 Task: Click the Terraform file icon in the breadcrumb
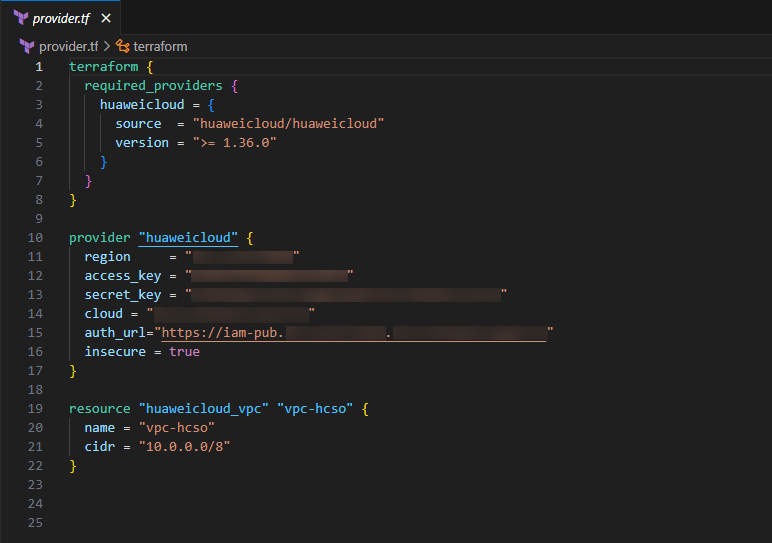pos(26,46)
